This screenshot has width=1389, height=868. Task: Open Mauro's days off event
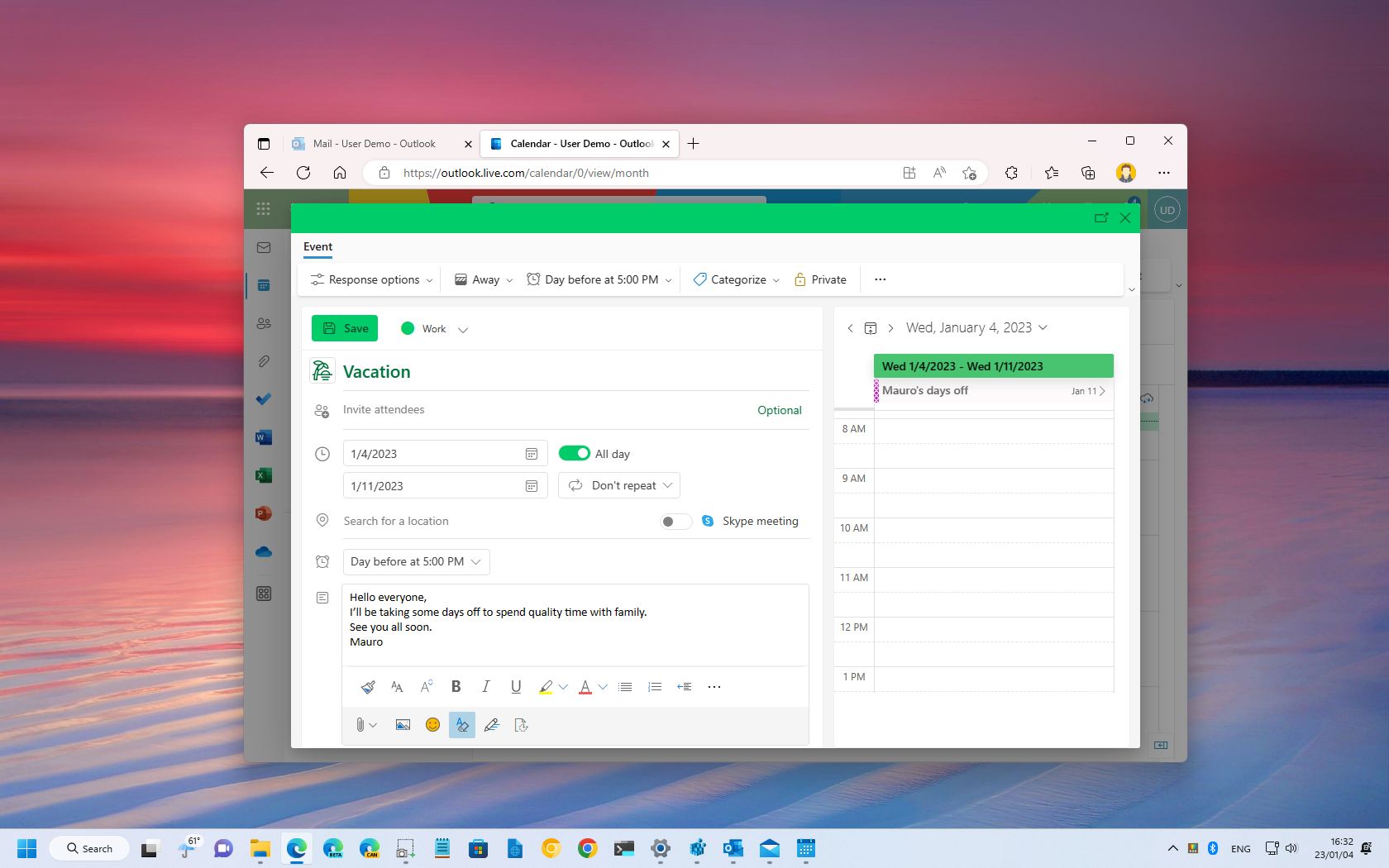point(994,390)
